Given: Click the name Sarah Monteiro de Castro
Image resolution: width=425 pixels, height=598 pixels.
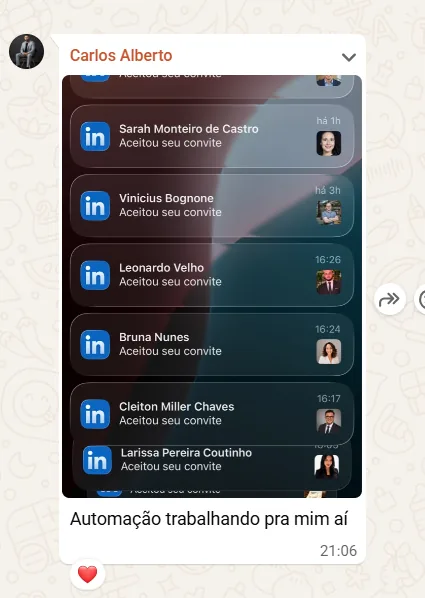Looking at the screenshot, I should (x=189, y=129).
